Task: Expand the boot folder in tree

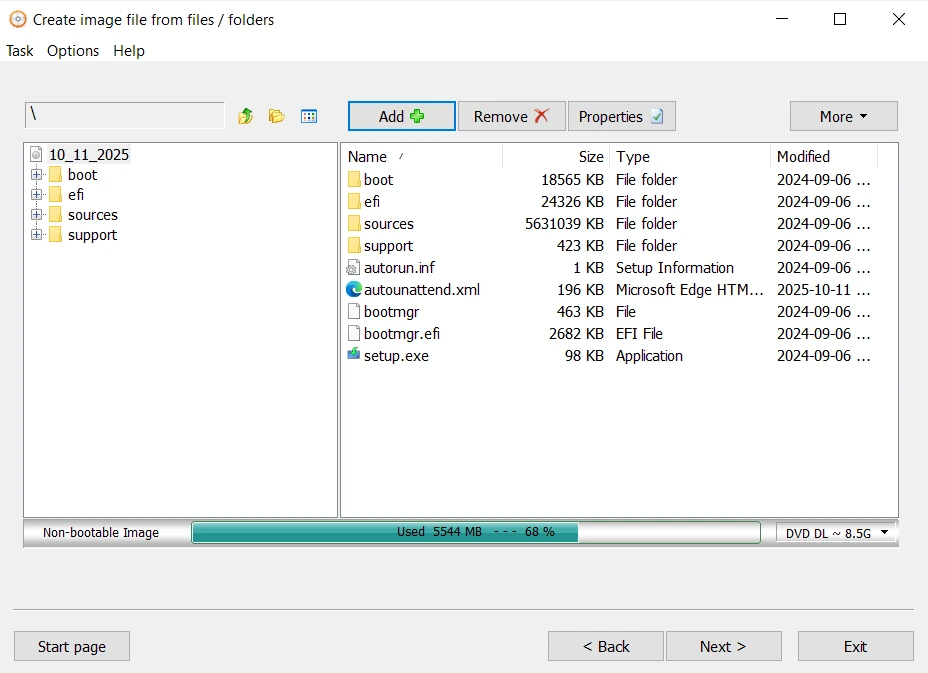Action: click(37, 175)
